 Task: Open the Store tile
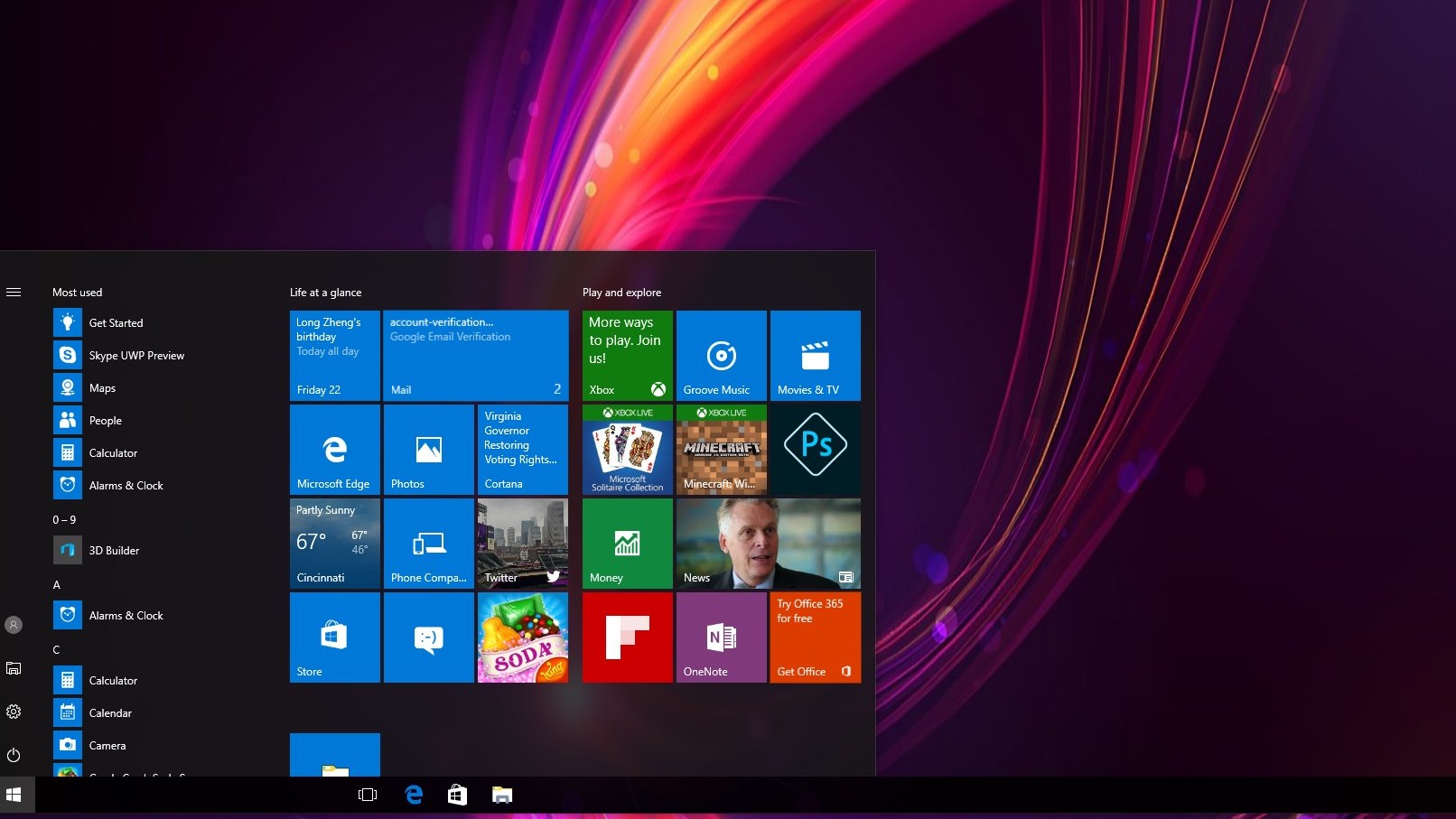[x=335, y=638]
